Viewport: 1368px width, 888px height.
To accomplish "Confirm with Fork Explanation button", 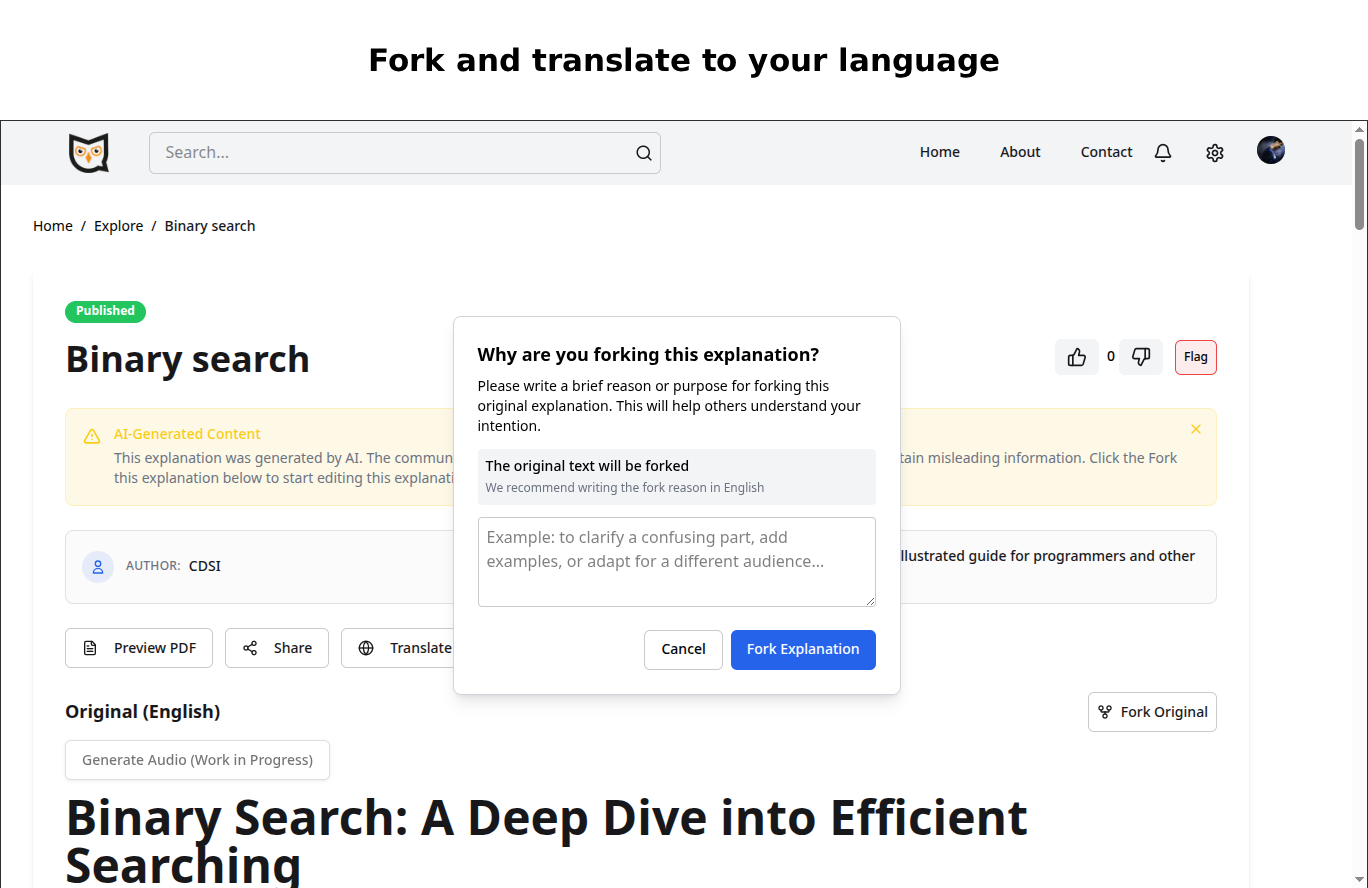I will point(803,650).
